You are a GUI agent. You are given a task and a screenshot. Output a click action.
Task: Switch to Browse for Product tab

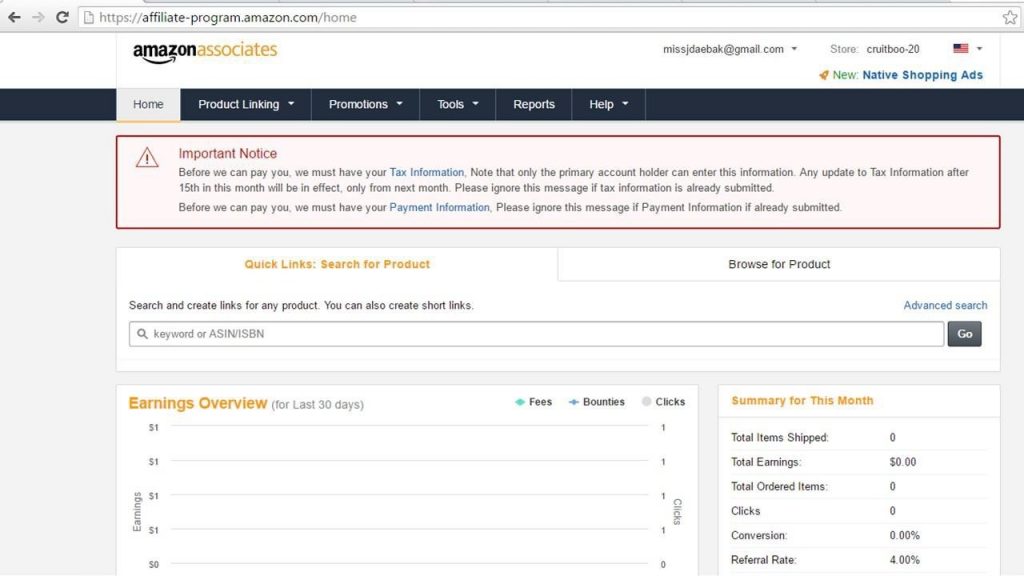(779, 264)
